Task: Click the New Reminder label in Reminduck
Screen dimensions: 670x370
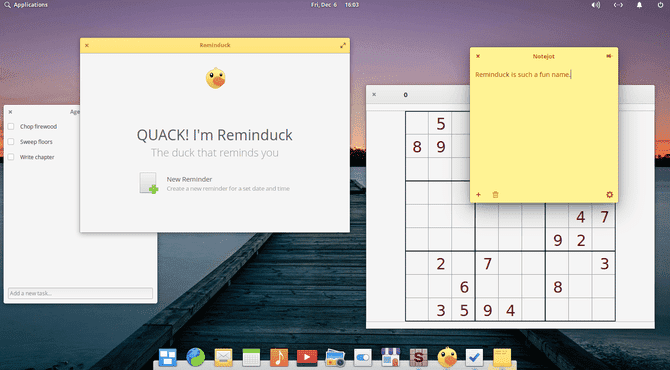Action: [189, 179]
